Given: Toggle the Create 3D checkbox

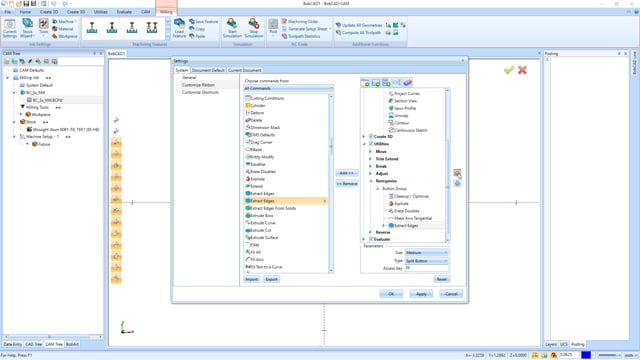Looking at the screenshot, I should [371, 136].
